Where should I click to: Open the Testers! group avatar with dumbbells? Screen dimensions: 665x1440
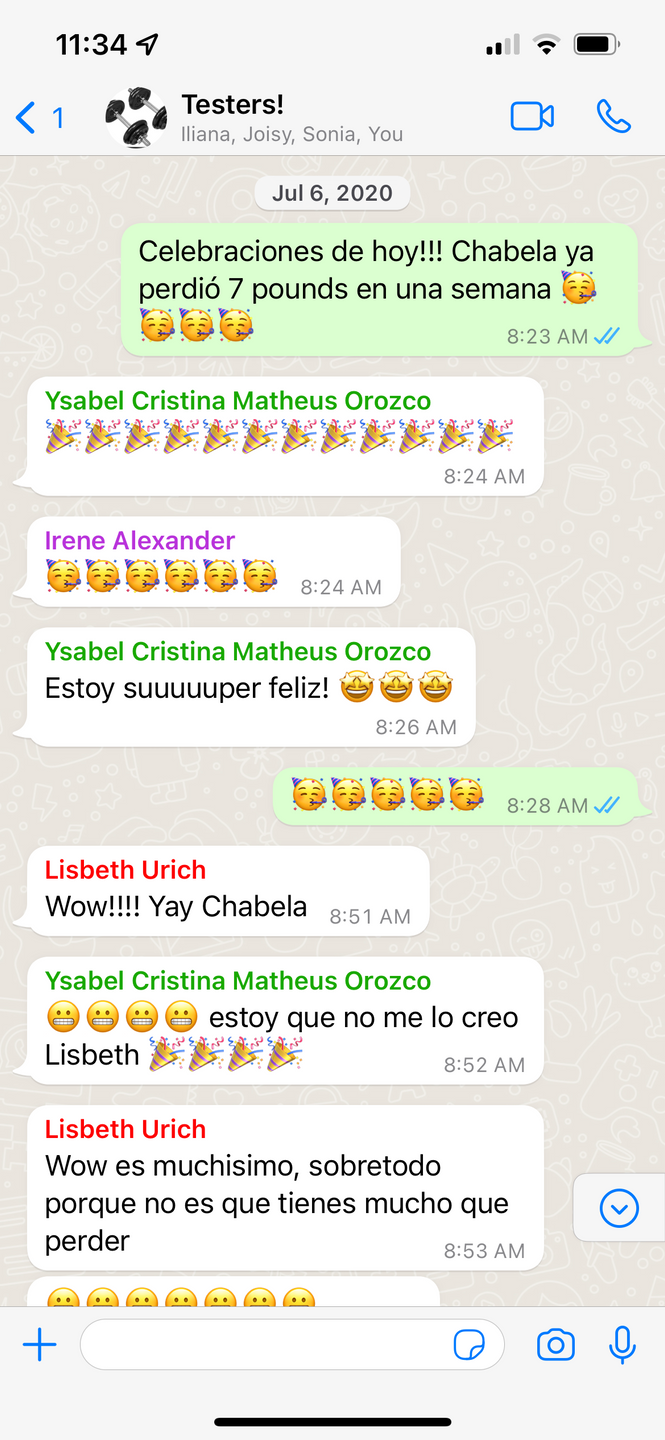tap(136, 118)
